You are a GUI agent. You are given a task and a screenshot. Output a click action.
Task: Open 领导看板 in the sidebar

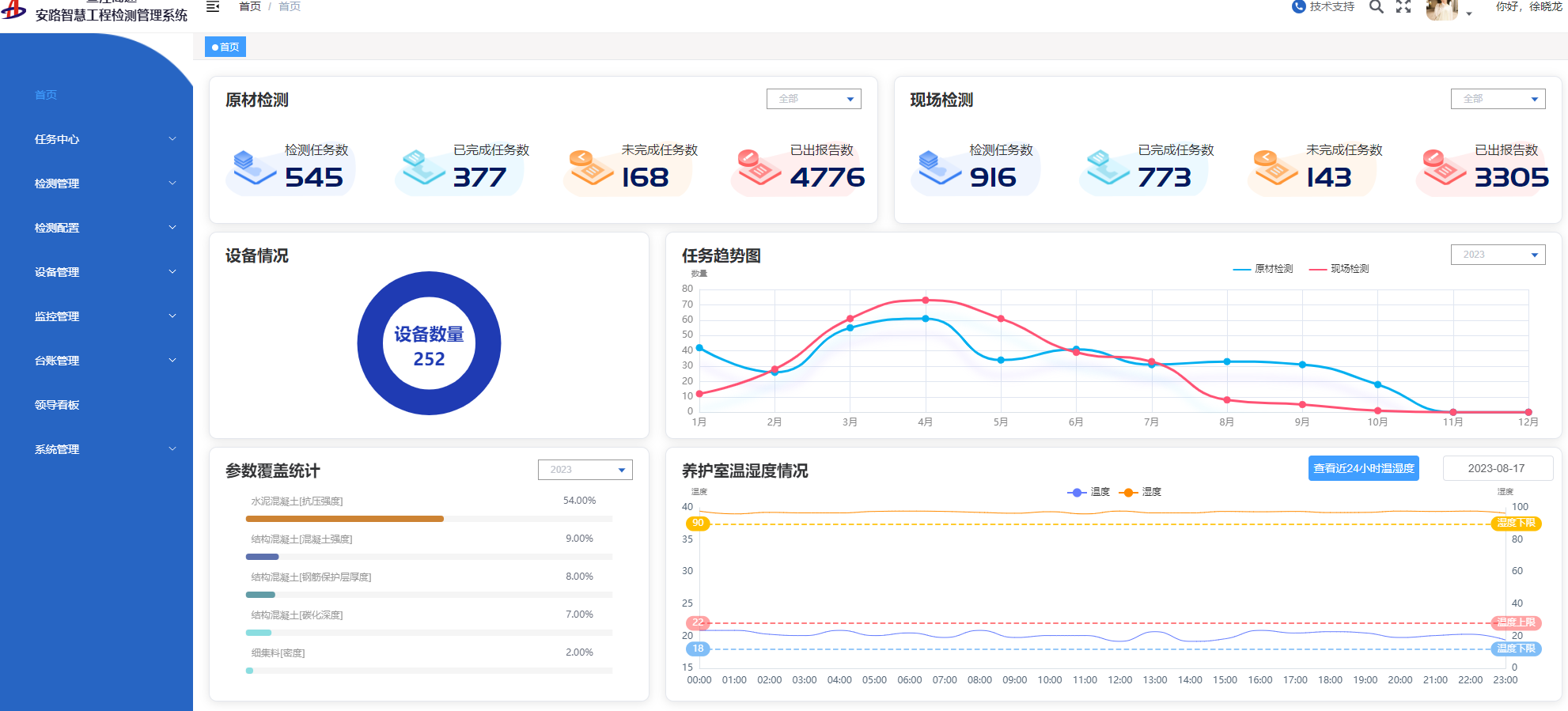57,405
